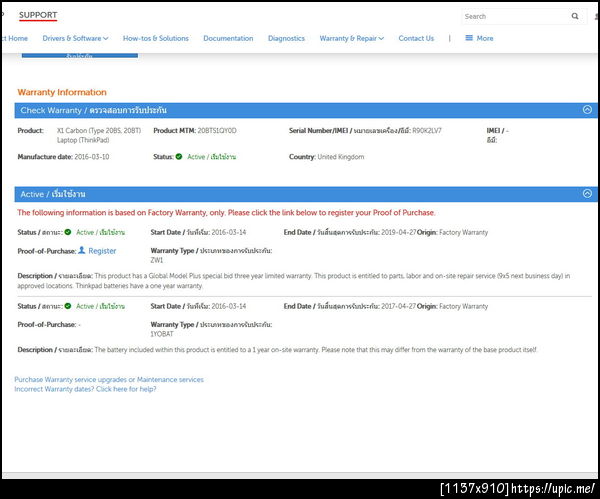
Task: Click the green Active icon for 2017-04-27 warranty
Action: pos(68,306)
